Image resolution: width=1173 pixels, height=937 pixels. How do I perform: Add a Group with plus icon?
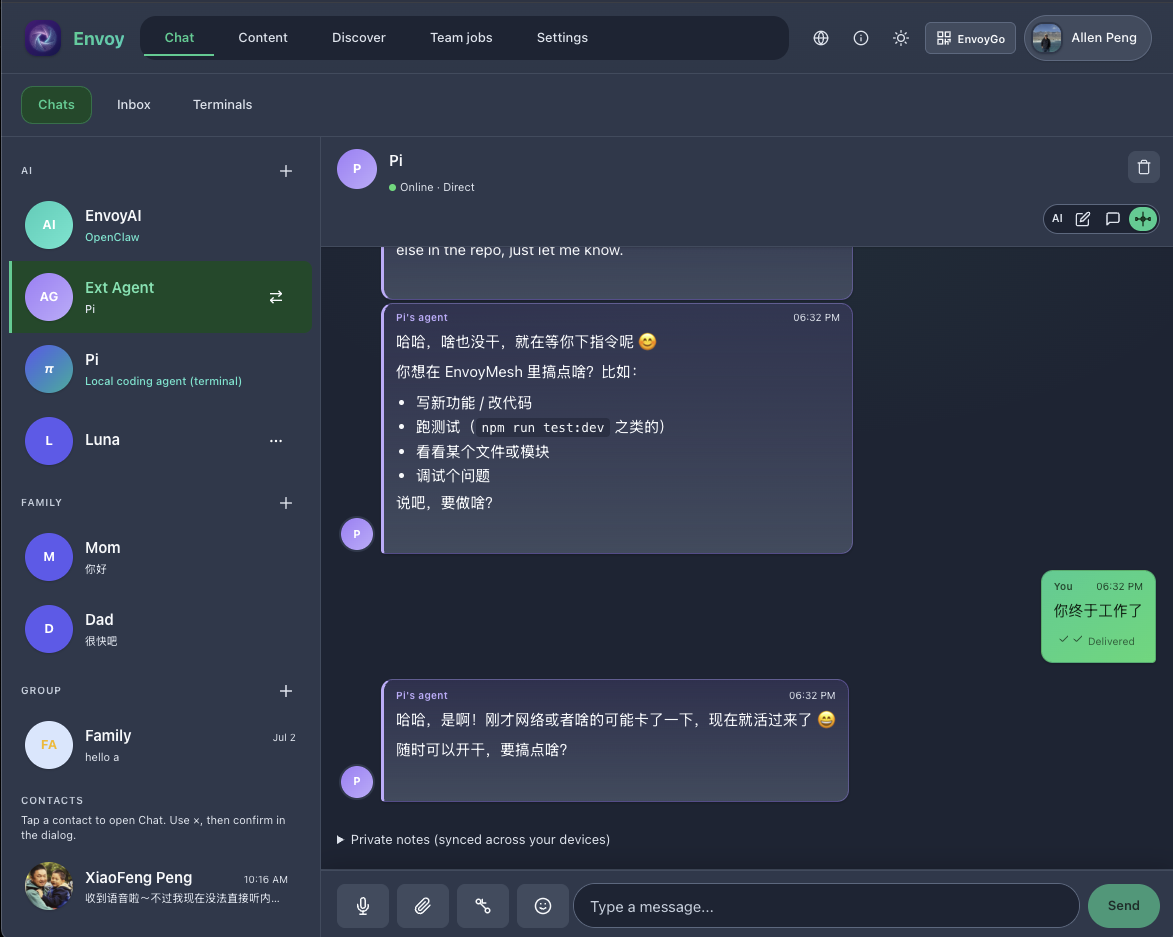point(286,691)
